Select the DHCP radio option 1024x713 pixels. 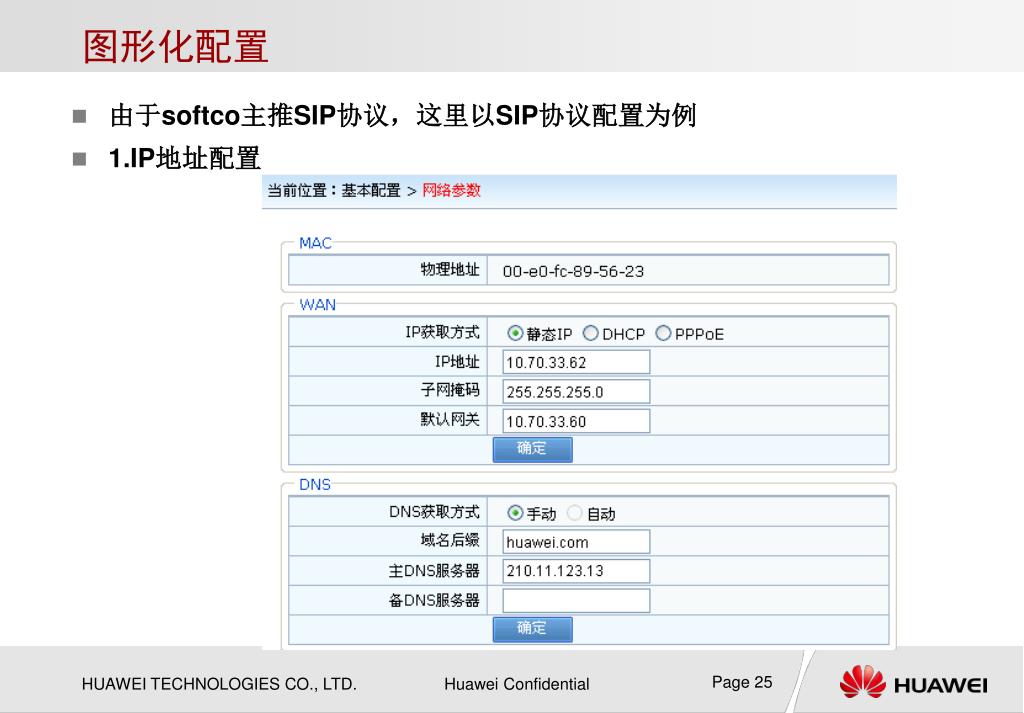(x=590, y=333)
